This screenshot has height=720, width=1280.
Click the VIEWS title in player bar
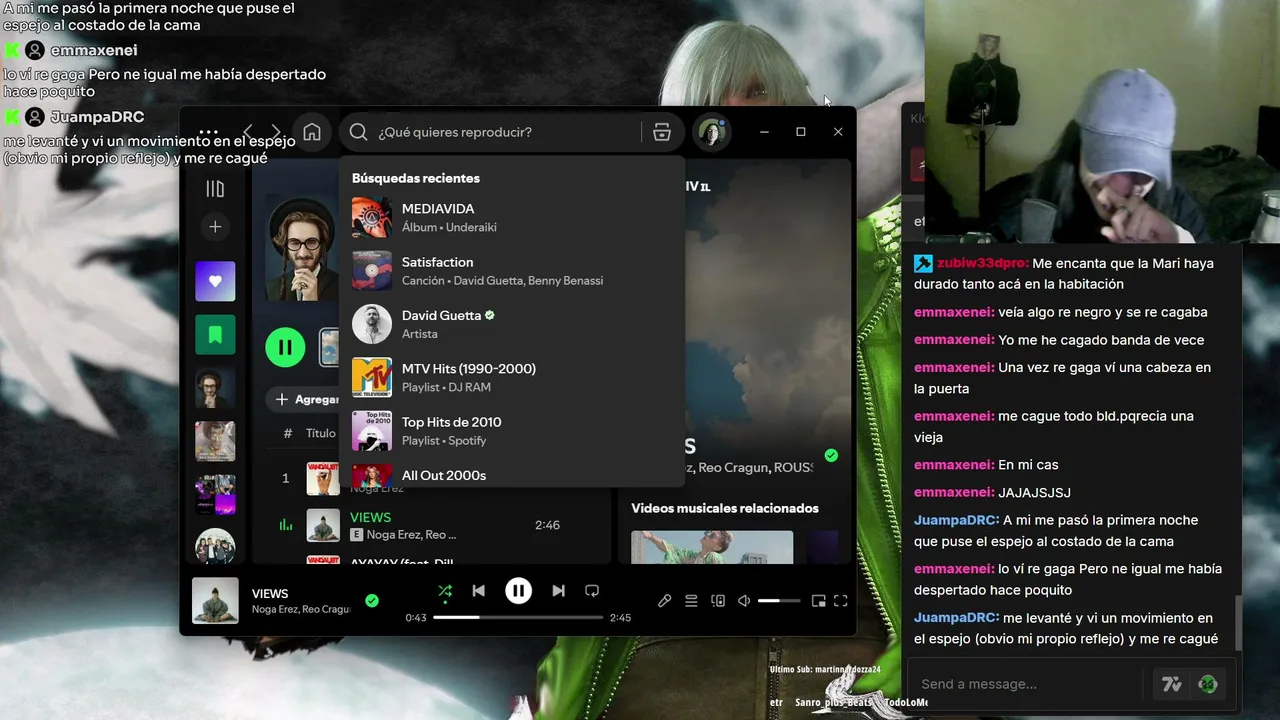coord(270,593)
